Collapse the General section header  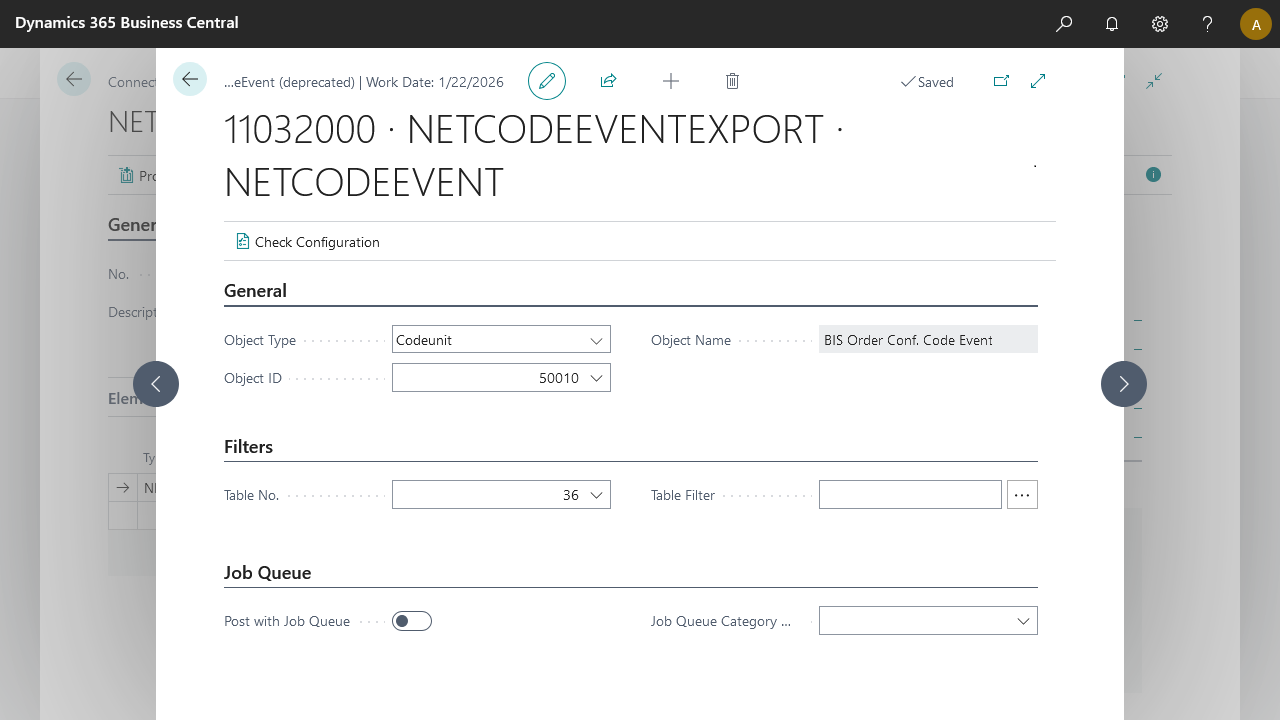[255, 291]
